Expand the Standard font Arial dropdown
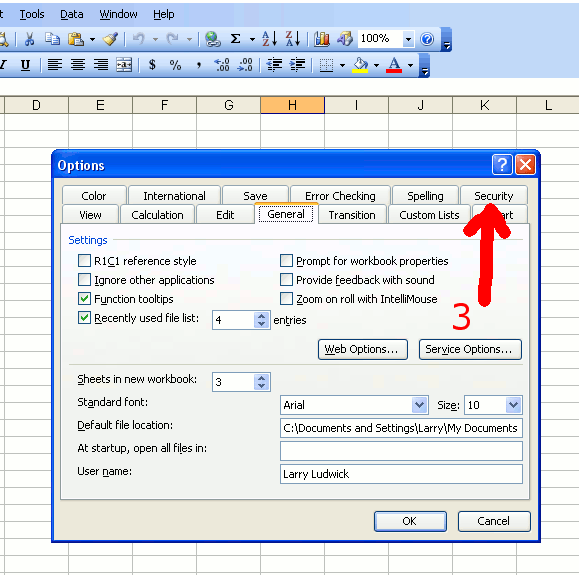The width and height of the screenshot is (579, 575). point(419,405)
